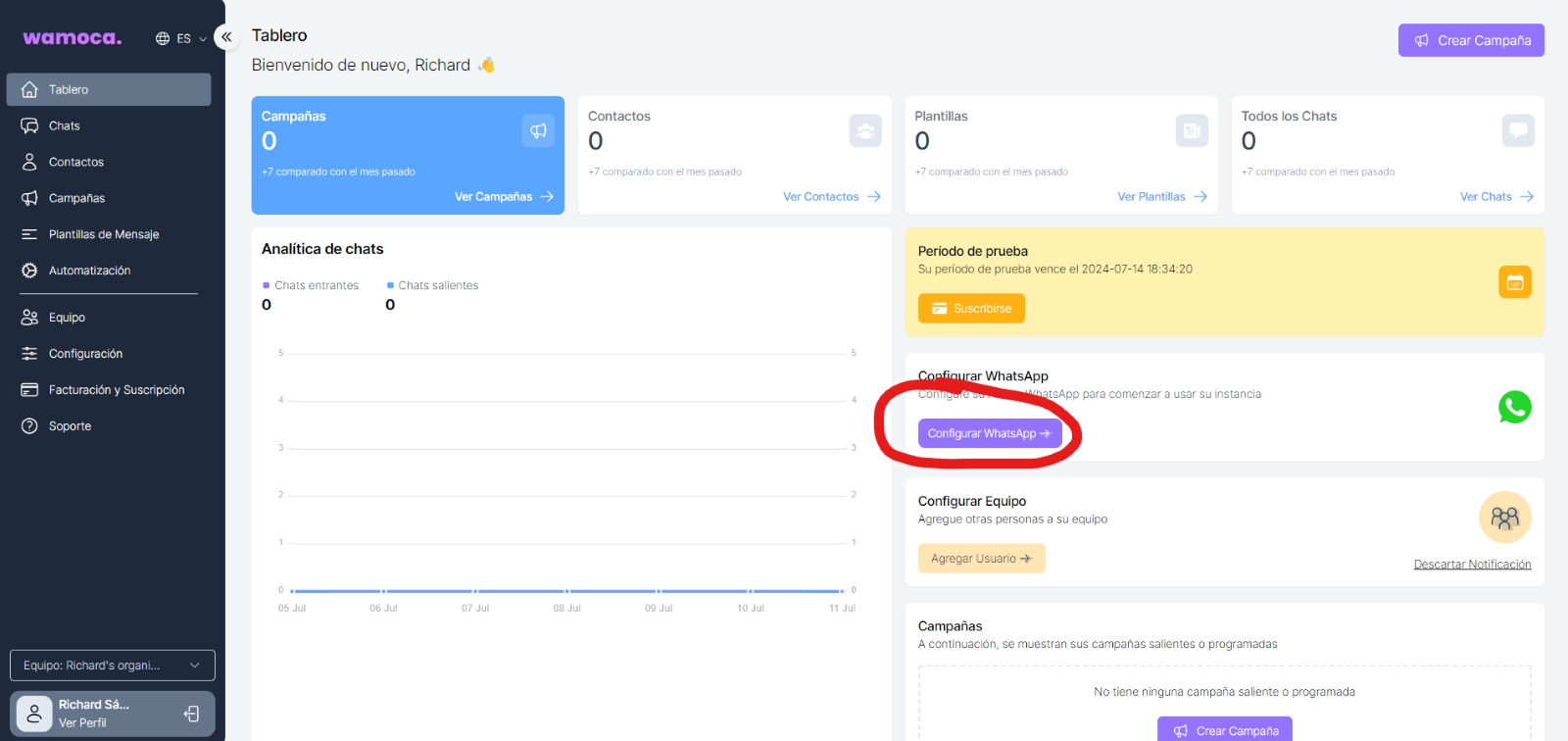Viewport: 1568px width, 741px height.
Task: Click the chat bubble icon in Todos los Chats card
Action: coord(1518,130)
